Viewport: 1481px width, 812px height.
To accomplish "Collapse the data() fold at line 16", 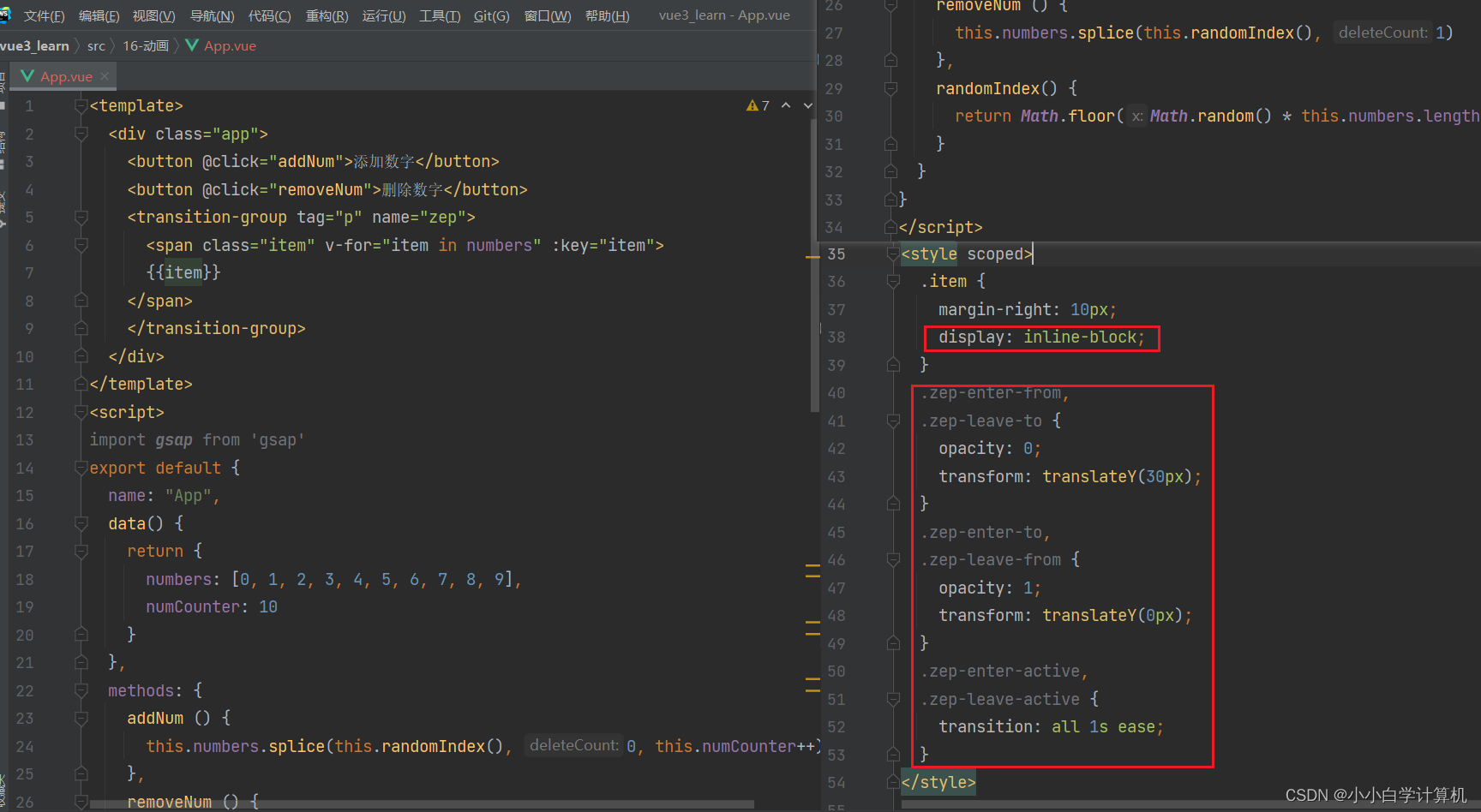I will [81, 523].
